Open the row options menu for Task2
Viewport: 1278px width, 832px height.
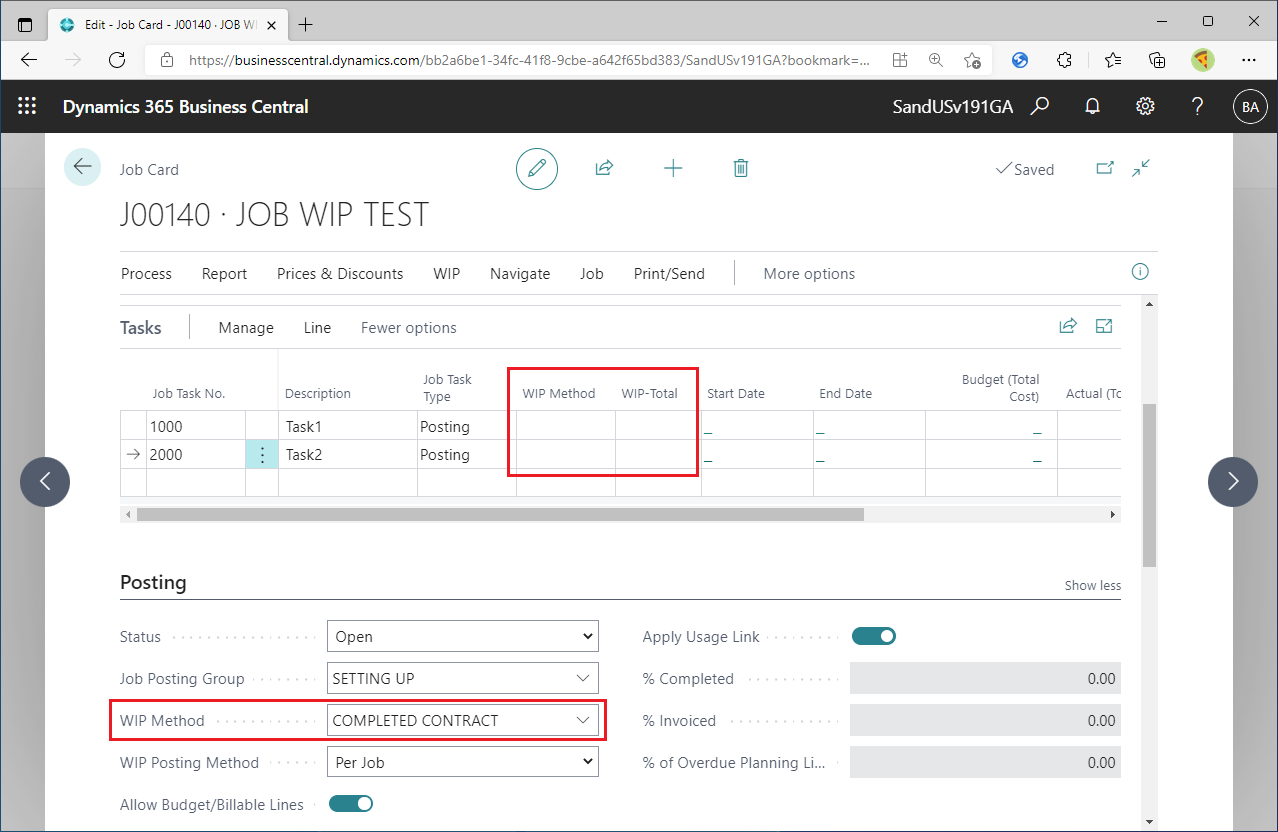pyautogui.click(x=261, y=454)
